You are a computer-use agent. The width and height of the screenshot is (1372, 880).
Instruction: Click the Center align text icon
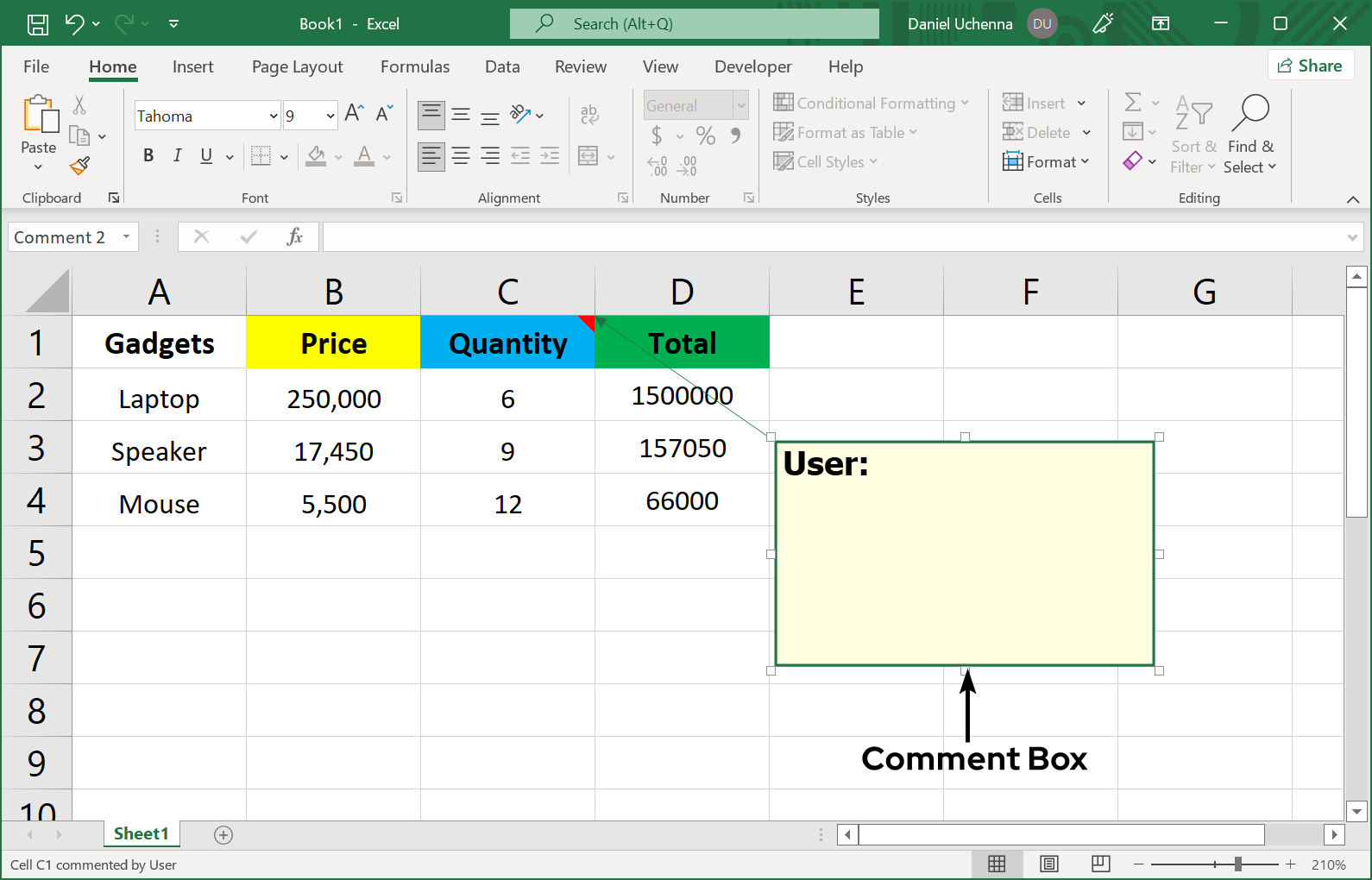(461, 156)
